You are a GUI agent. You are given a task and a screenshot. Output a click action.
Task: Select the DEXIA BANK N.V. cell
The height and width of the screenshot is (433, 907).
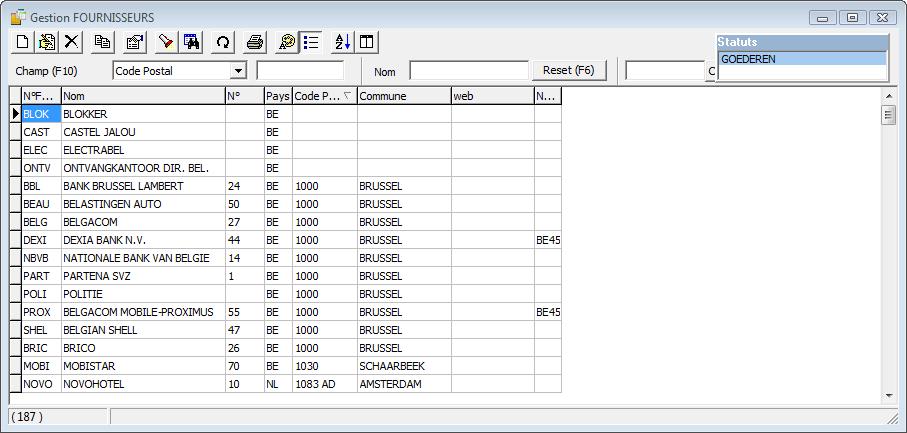click(143, 240)
